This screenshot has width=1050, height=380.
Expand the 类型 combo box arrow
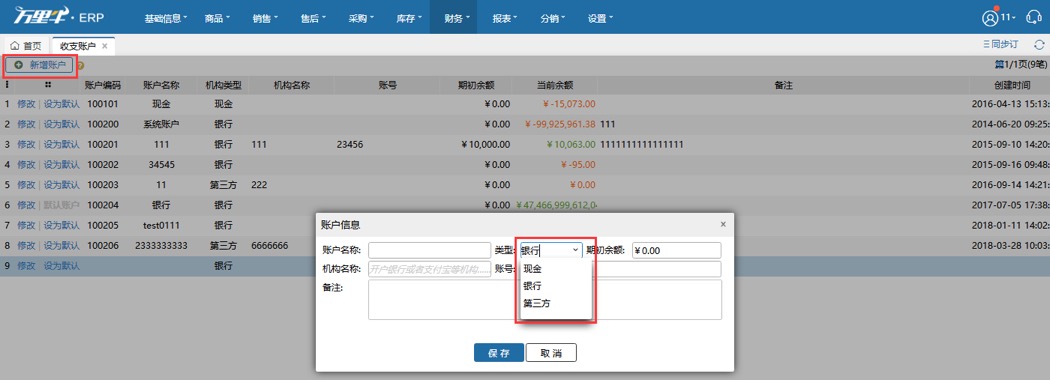575,250
